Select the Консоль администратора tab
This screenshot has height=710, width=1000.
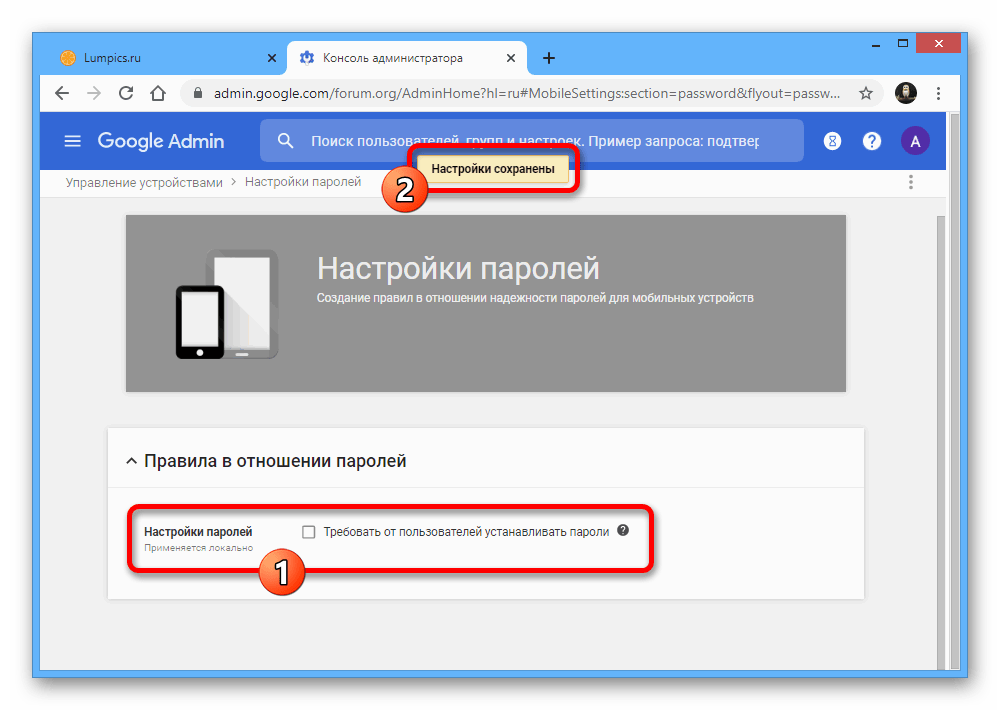pyautogui.click(x=406, y=58)
